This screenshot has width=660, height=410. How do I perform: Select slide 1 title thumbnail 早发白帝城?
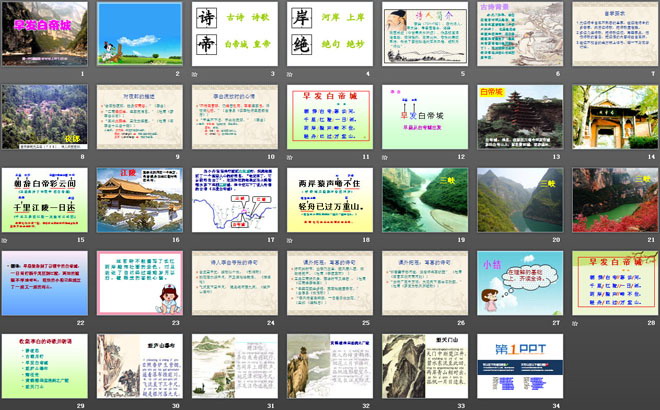point(45,34)
